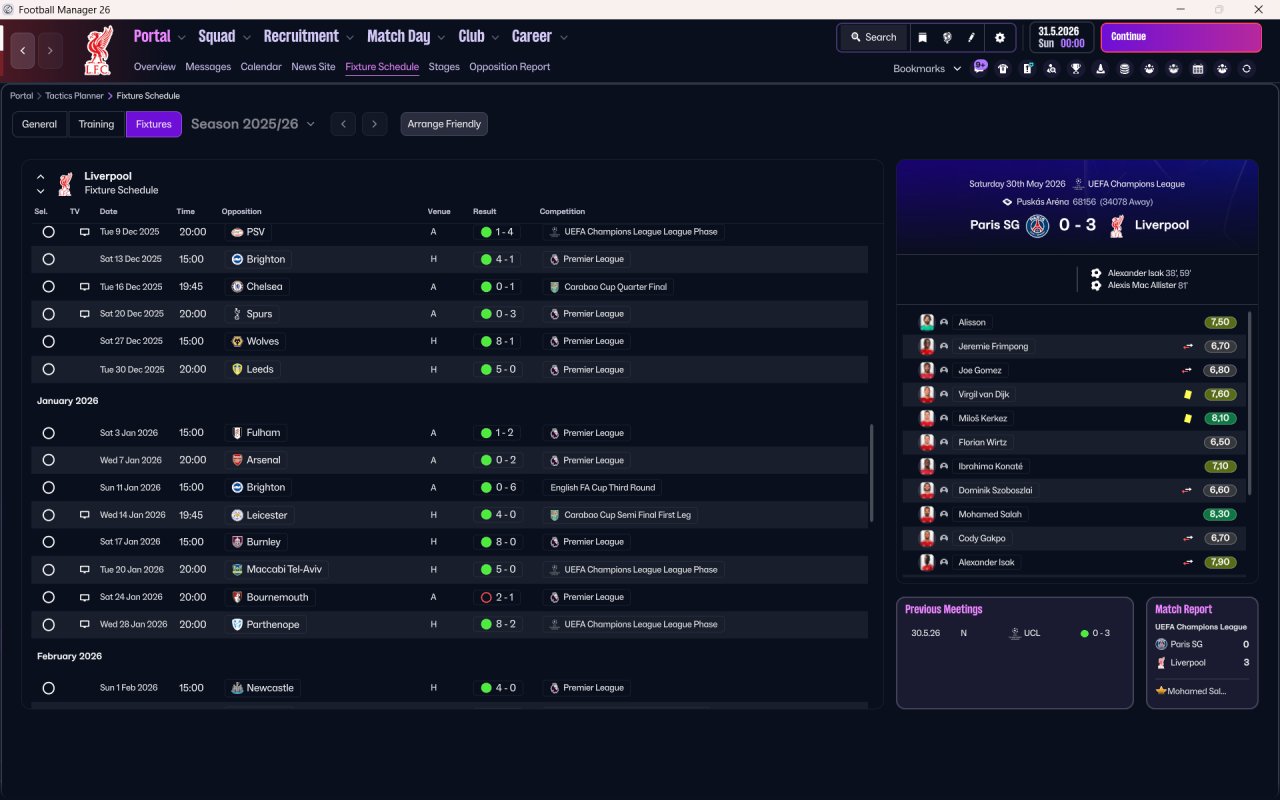Click the globe icon in the top toolbar

tap(946, 37)
